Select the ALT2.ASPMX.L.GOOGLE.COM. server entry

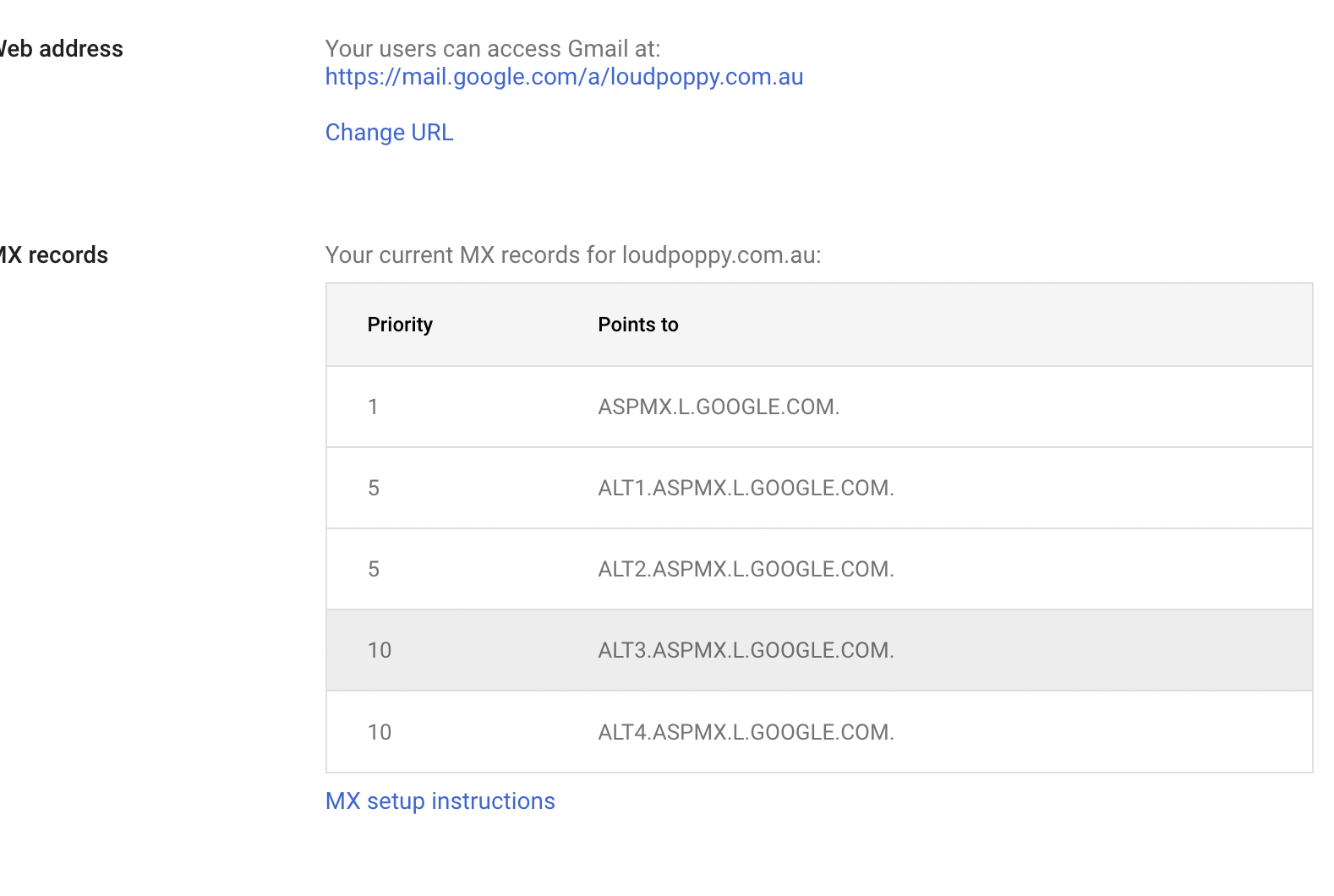click(746, 569)
